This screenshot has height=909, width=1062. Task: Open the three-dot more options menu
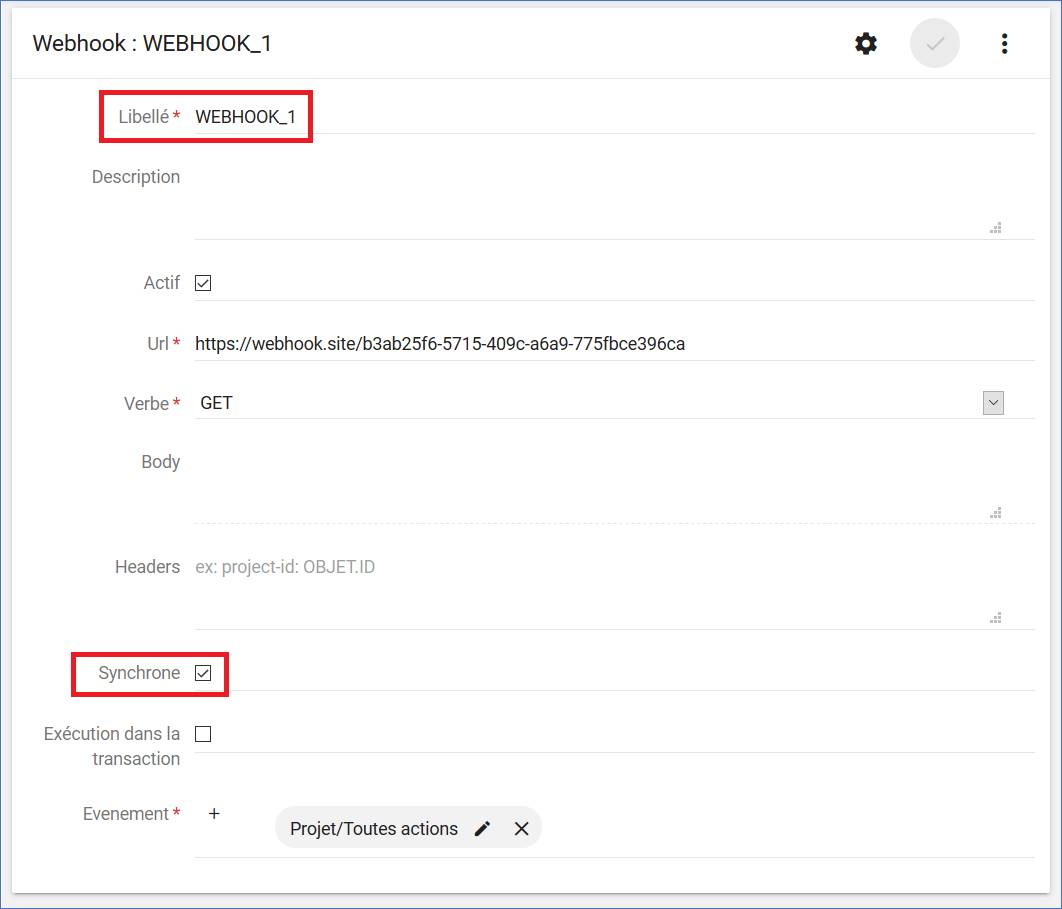(x=1004, y=43)
